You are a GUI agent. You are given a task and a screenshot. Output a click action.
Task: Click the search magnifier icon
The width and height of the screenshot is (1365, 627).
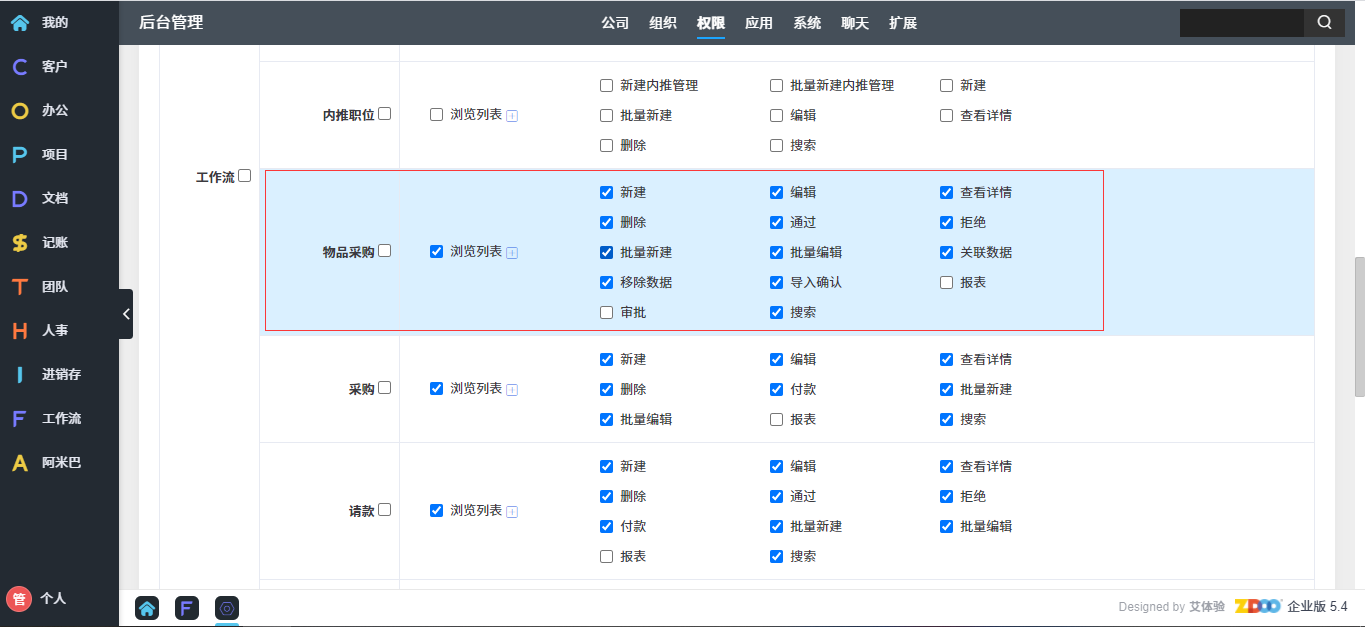(x=1324, y=23)
